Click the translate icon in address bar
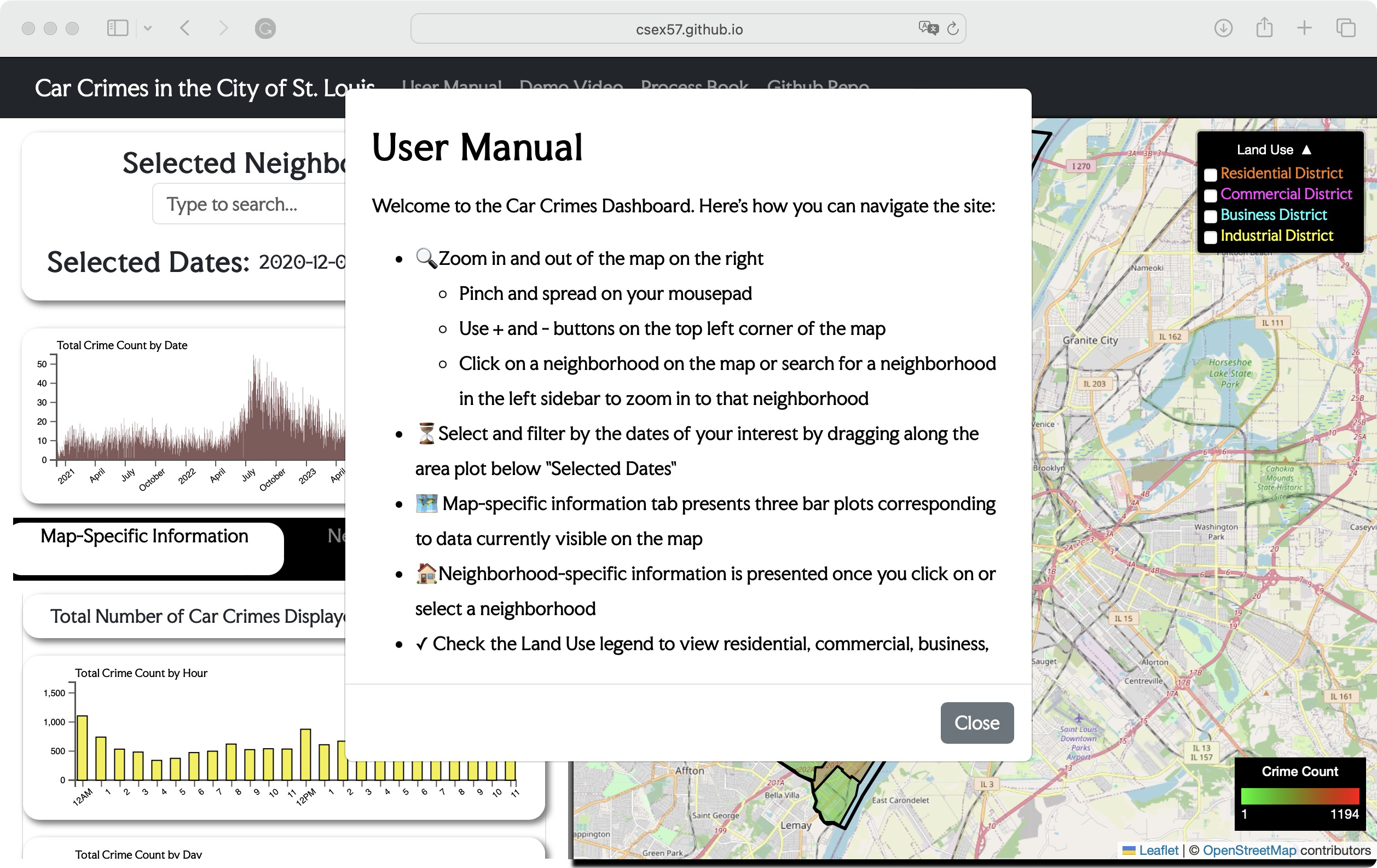This screenshot has width=1377, height=868. point(928,28)
